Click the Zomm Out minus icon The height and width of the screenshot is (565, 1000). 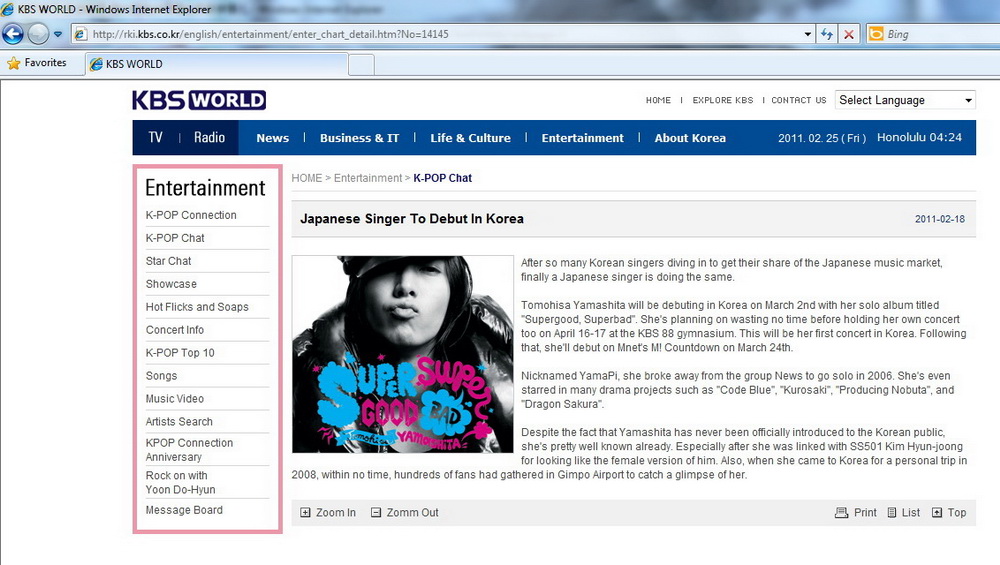[x=376, y=513]
